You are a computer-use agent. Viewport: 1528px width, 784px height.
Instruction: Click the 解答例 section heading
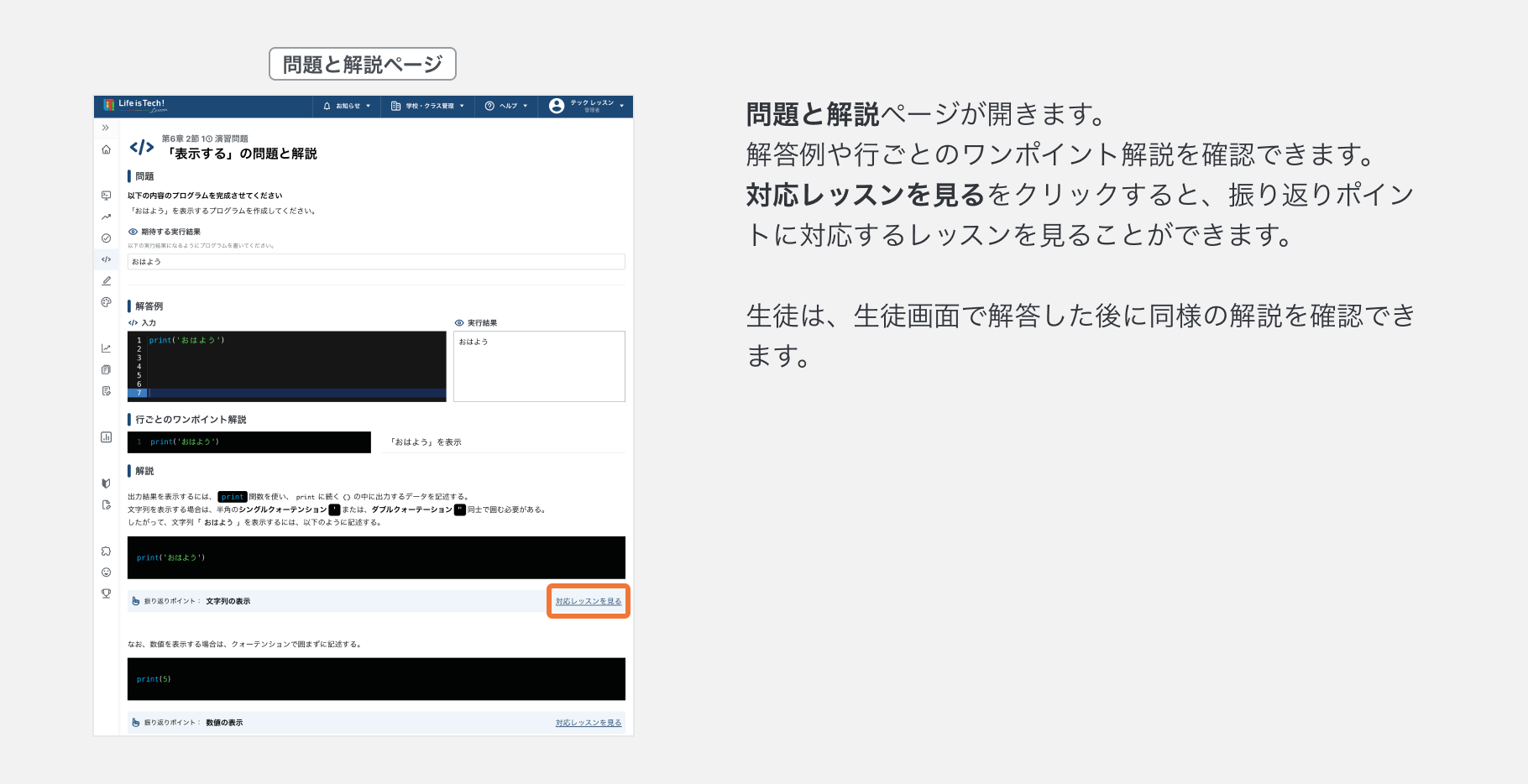tap(149, 306)
